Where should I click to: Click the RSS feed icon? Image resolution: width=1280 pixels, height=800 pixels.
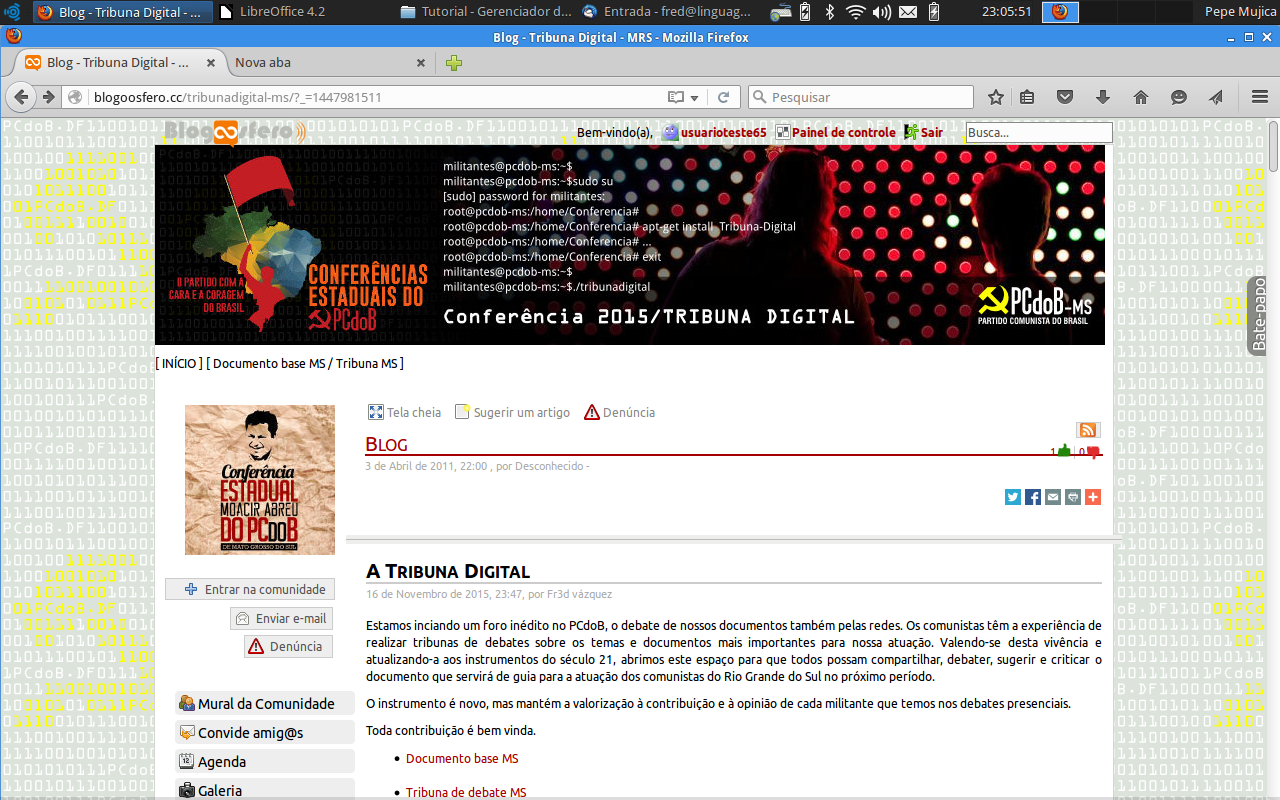click(x=1088, y=430)
